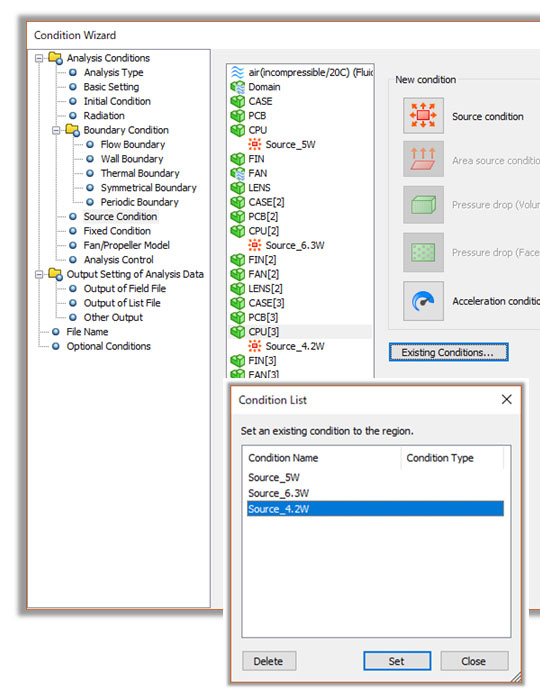The image size is (540, 690).
Task: Open the Output of List File page
Action: [x=122, y=303]
